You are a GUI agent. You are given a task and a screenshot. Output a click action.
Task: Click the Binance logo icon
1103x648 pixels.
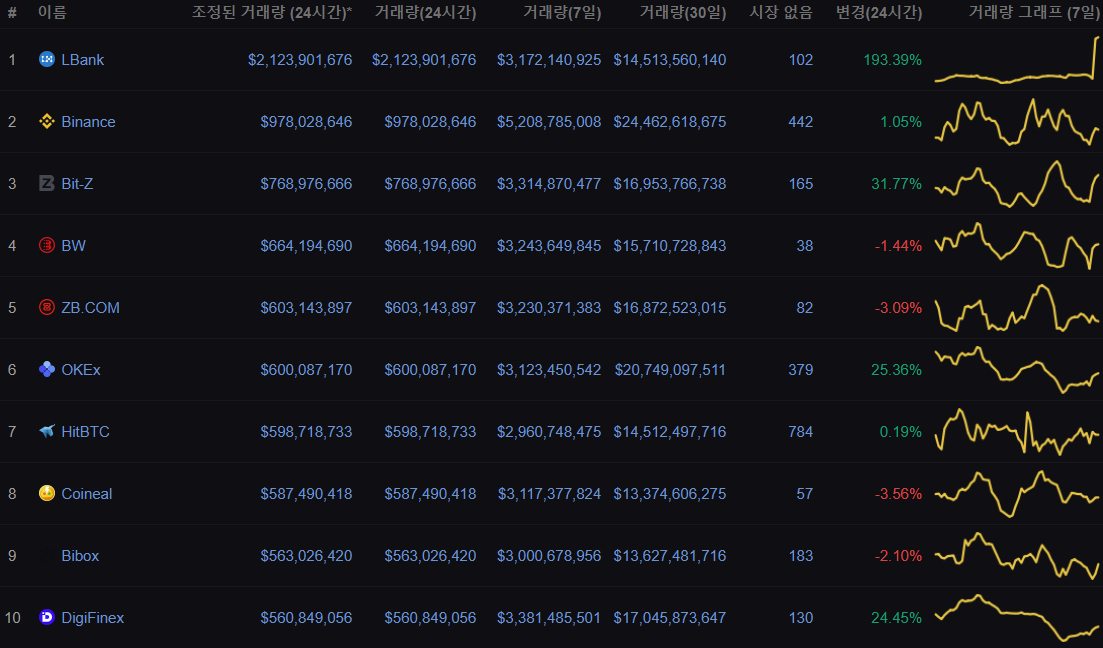46,122
